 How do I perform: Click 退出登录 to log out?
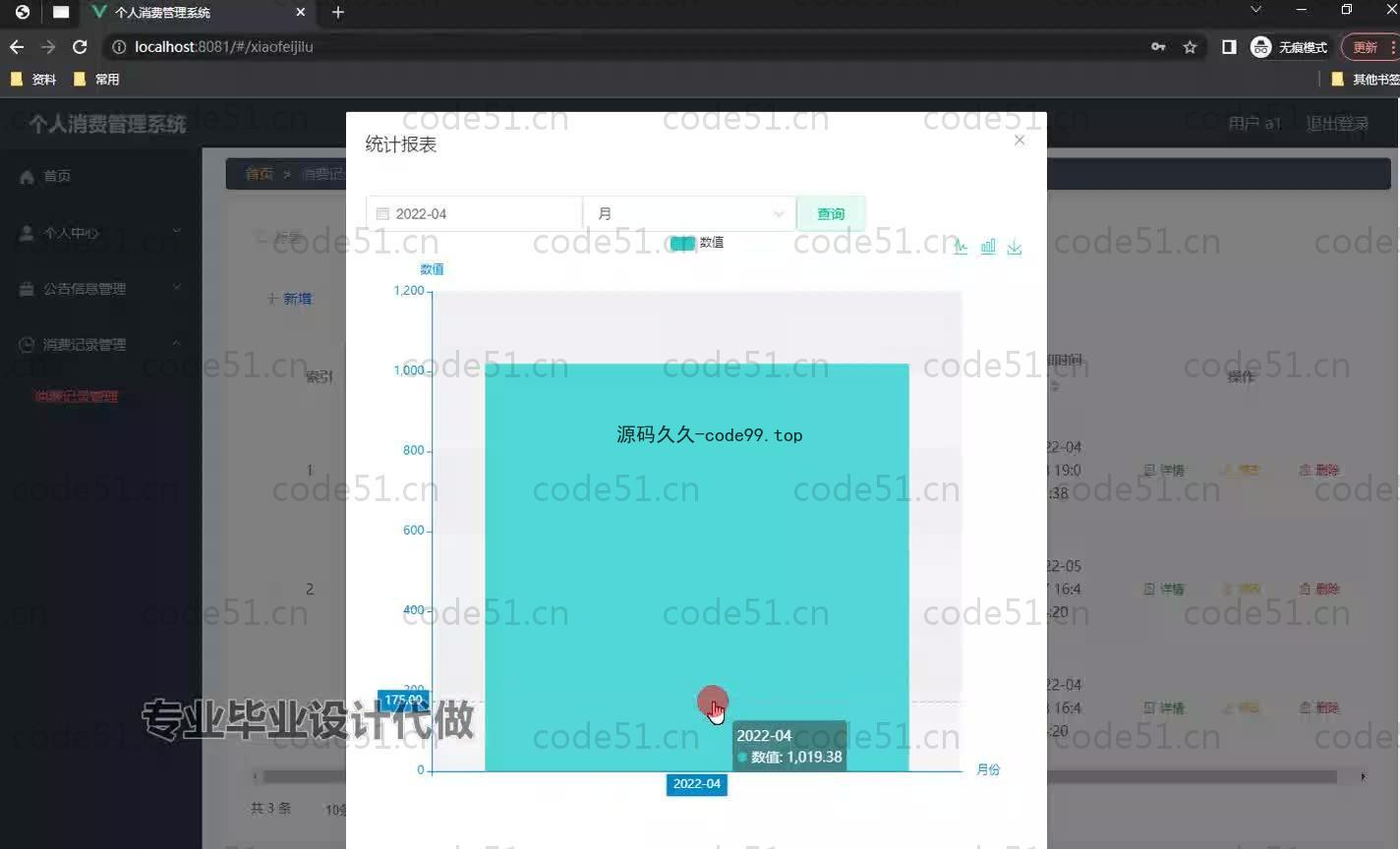point(1337,124)
